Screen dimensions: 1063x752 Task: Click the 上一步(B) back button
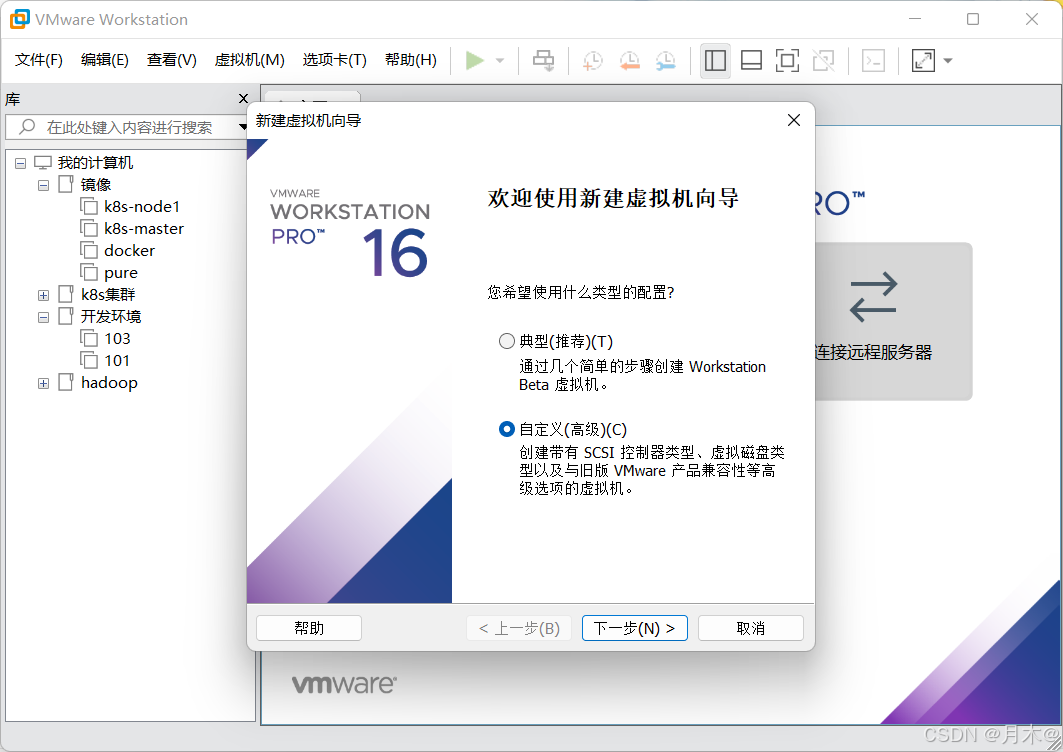point(519,628)
